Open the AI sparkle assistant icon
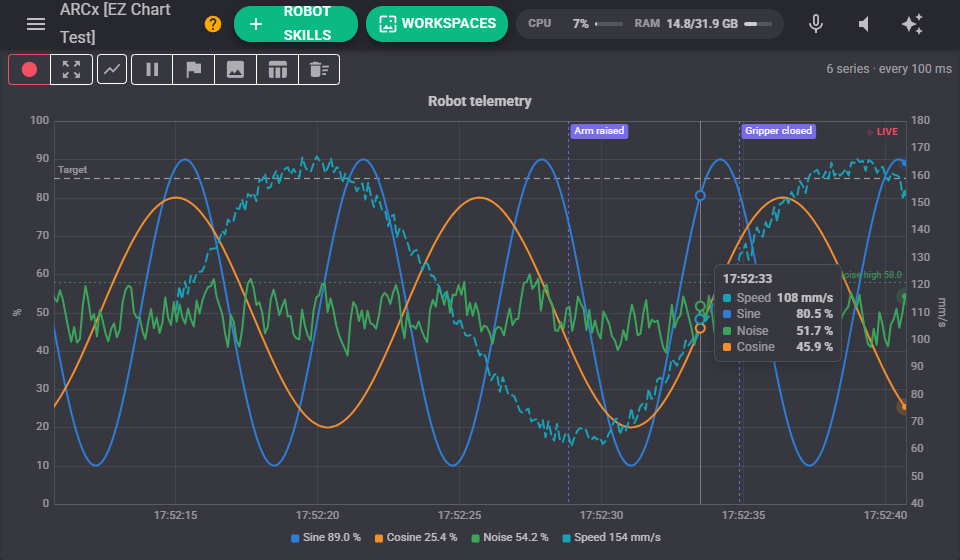This screenshot has height=560, width=960. click(x=912, y=24)
